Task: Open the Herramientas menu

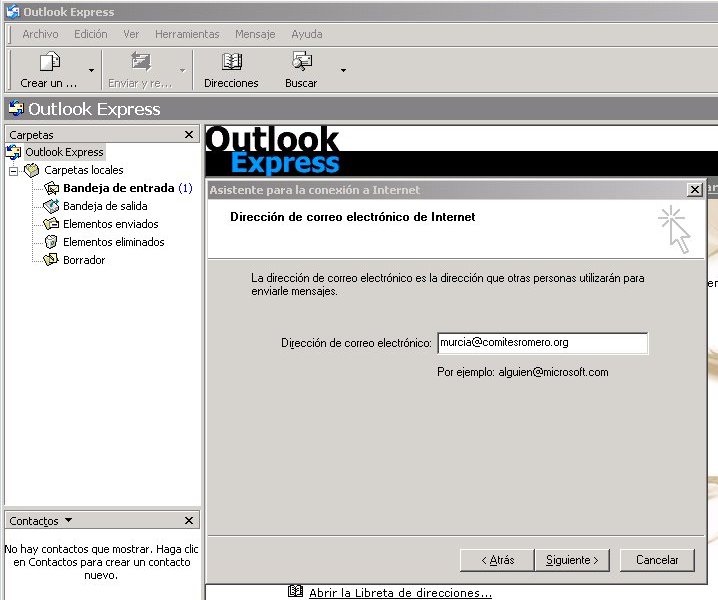Action: pyautogui.click(x=187, y=34)
